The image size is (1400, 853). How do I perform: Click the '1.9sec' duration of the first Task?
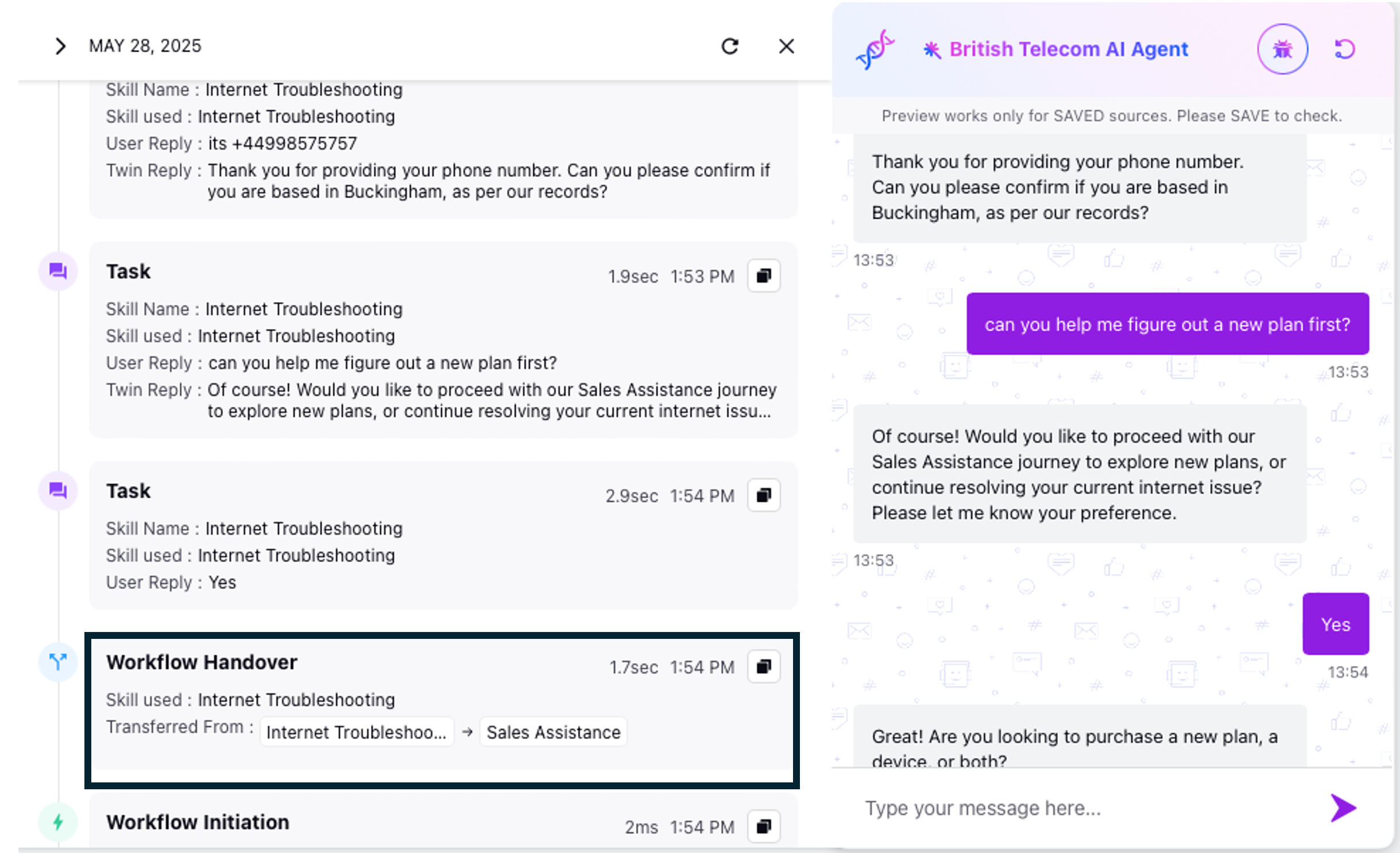(633, 277)
